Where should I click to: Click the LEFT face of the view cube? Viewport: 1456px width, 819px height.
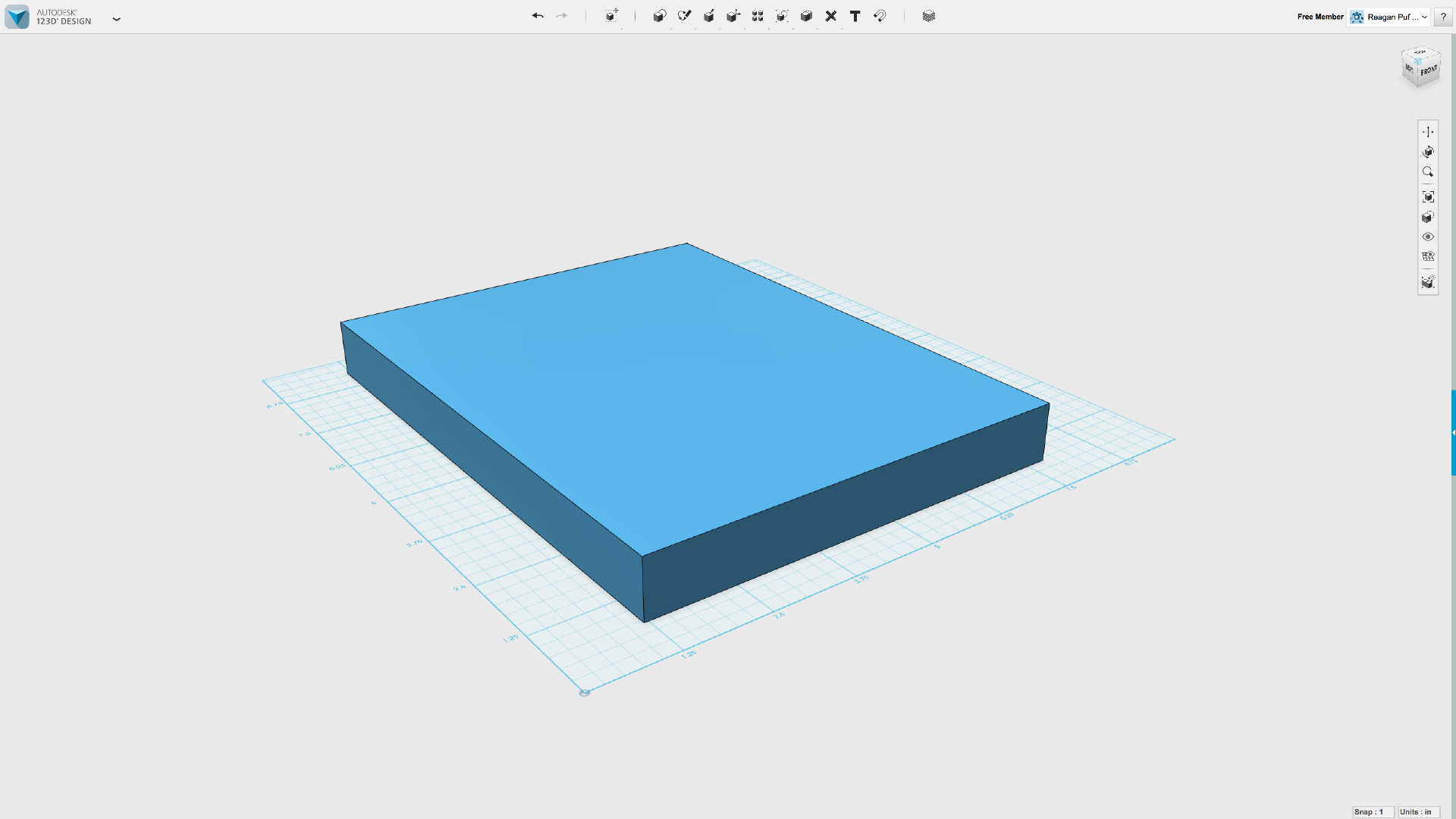[1409, 68]
